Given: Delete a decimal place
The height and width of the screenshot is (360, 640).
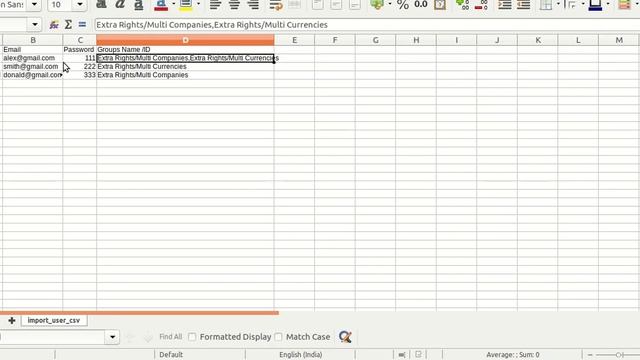Looking at the screenshot, I should coord(481,5).
